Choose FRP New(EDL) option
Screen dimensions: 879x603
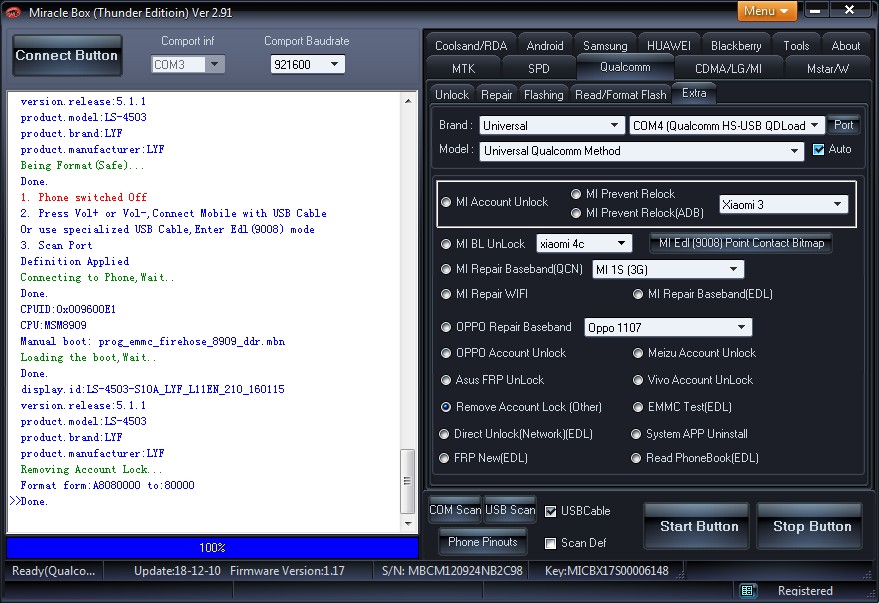pyautogui.click(x=444, y=458)
